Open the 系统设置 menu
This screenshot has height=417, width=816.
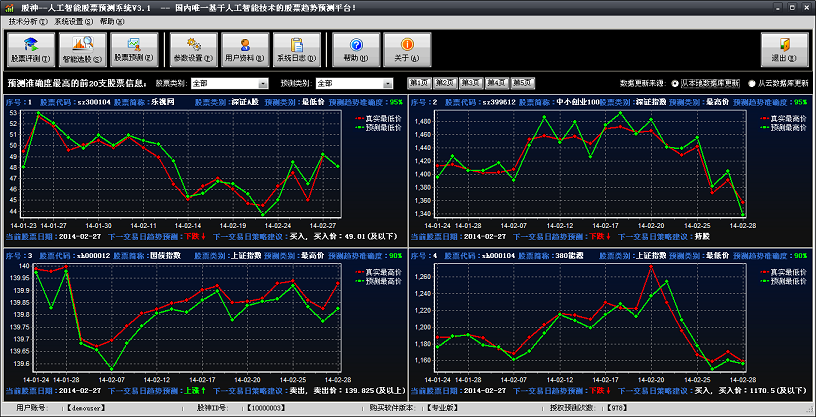click(x=74, y=21)
